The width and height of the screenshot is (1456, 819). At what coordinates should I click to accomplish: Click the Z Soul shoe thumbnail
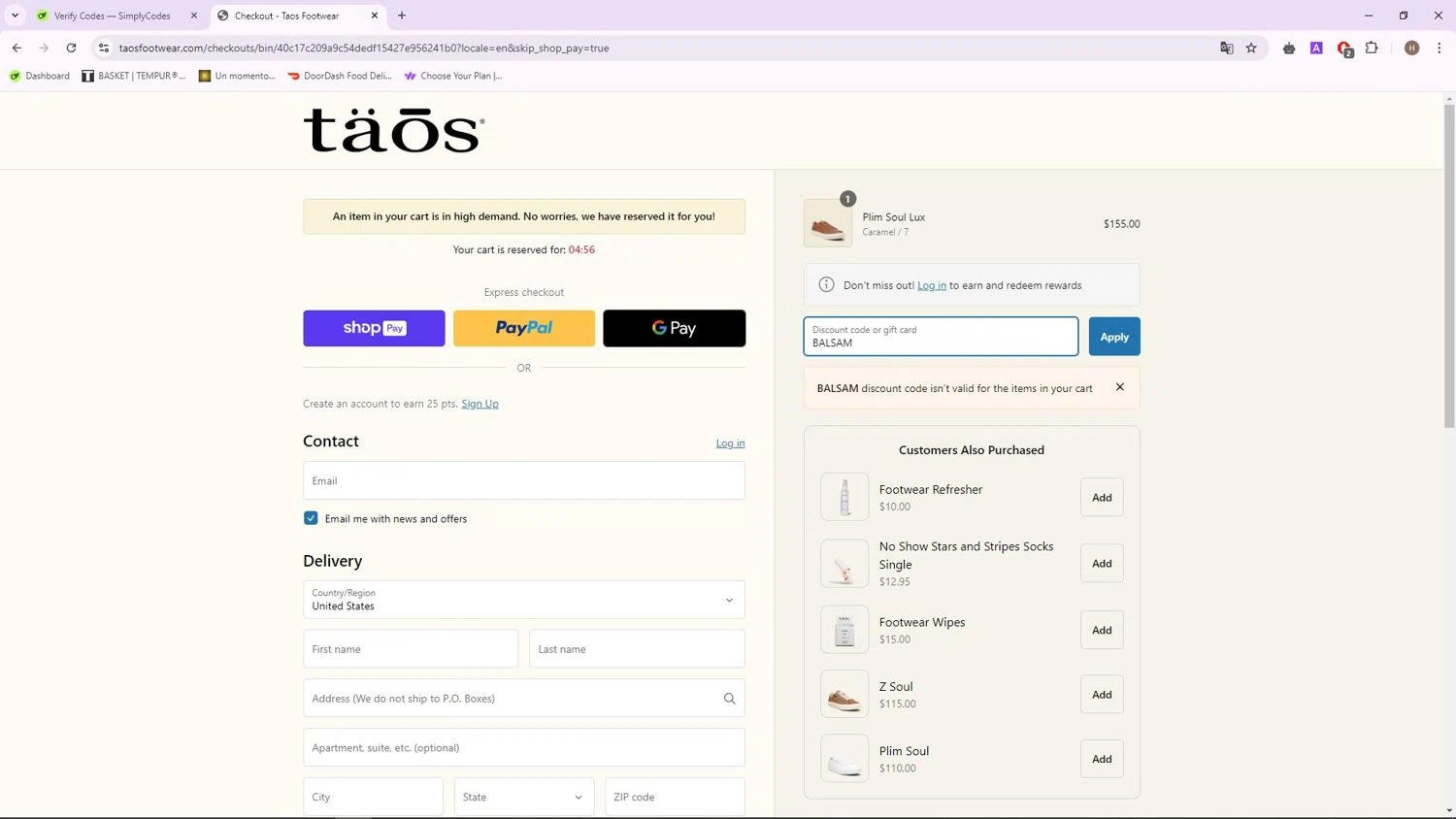[x=844, y=694]
